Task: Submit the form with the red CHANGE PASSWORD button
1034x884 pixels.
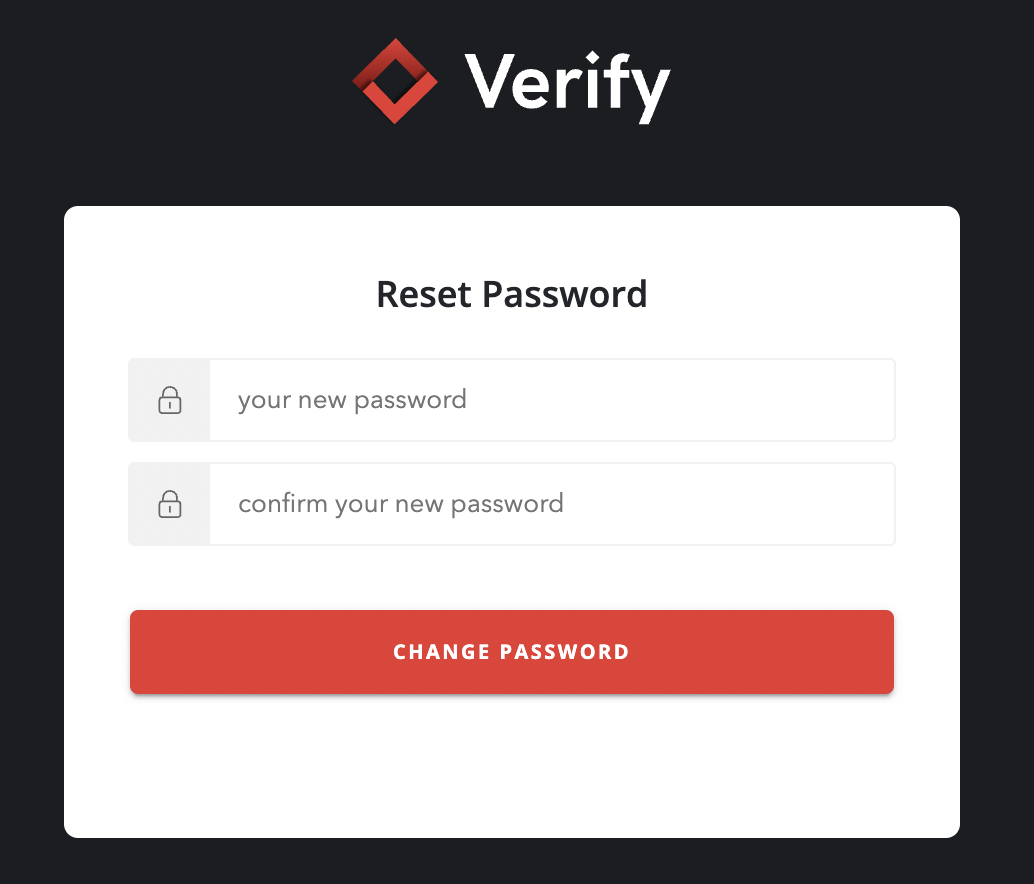Action: (511, 652)
